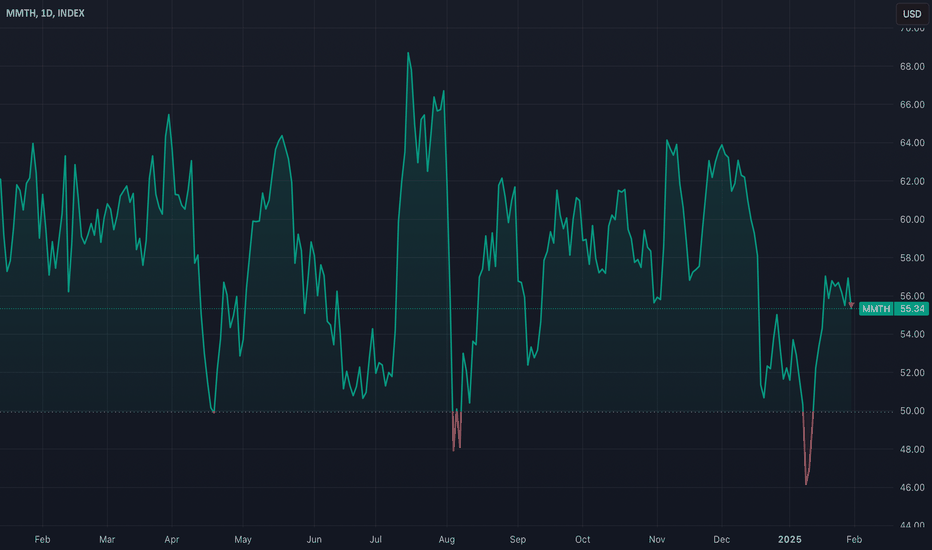
Task: Click the 56.00 price axis label
Action: (912, 296)
